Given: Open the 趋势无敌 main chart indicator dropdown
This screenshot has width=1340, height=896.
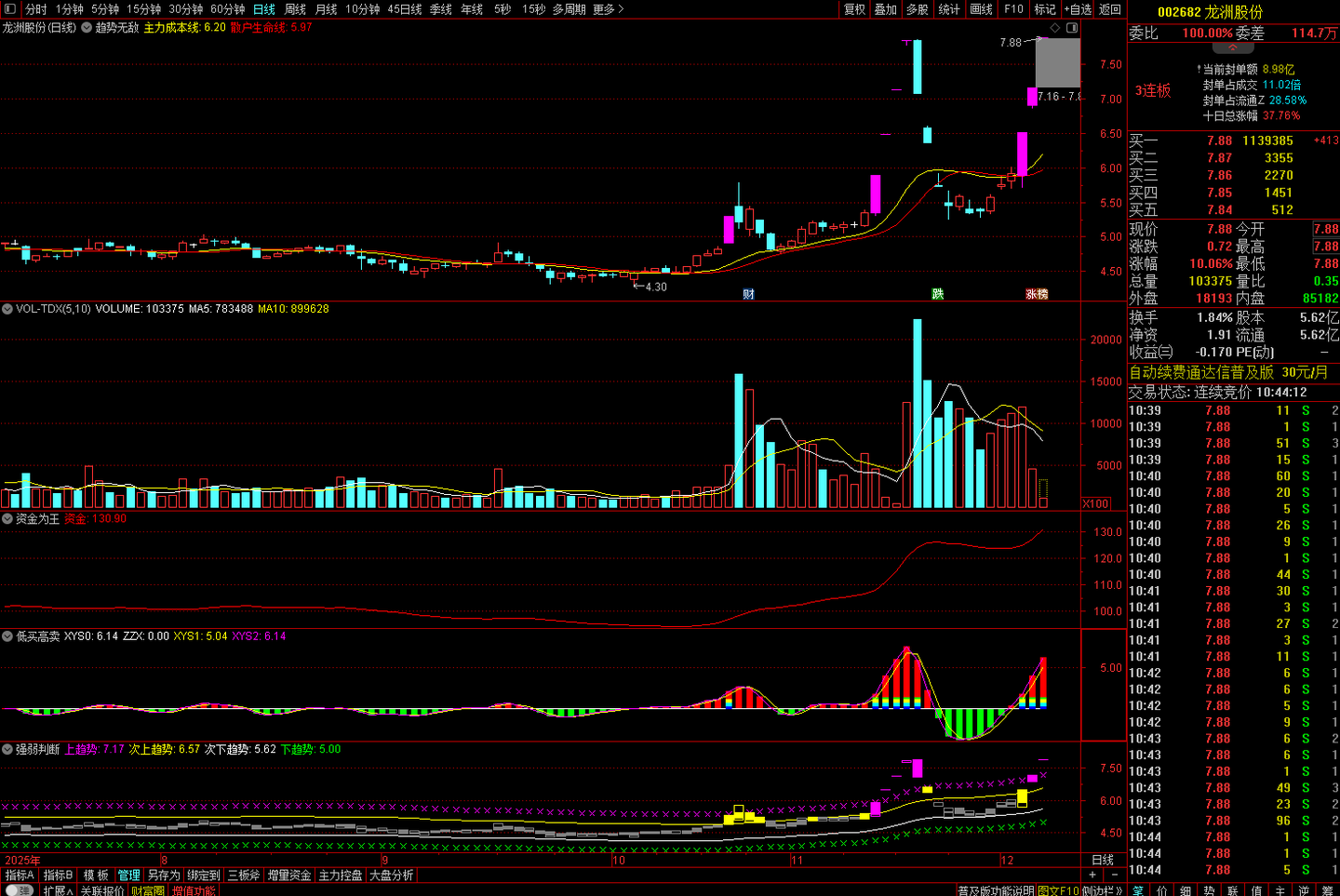Looking at the screenshot, I should (x=87, y=28).
